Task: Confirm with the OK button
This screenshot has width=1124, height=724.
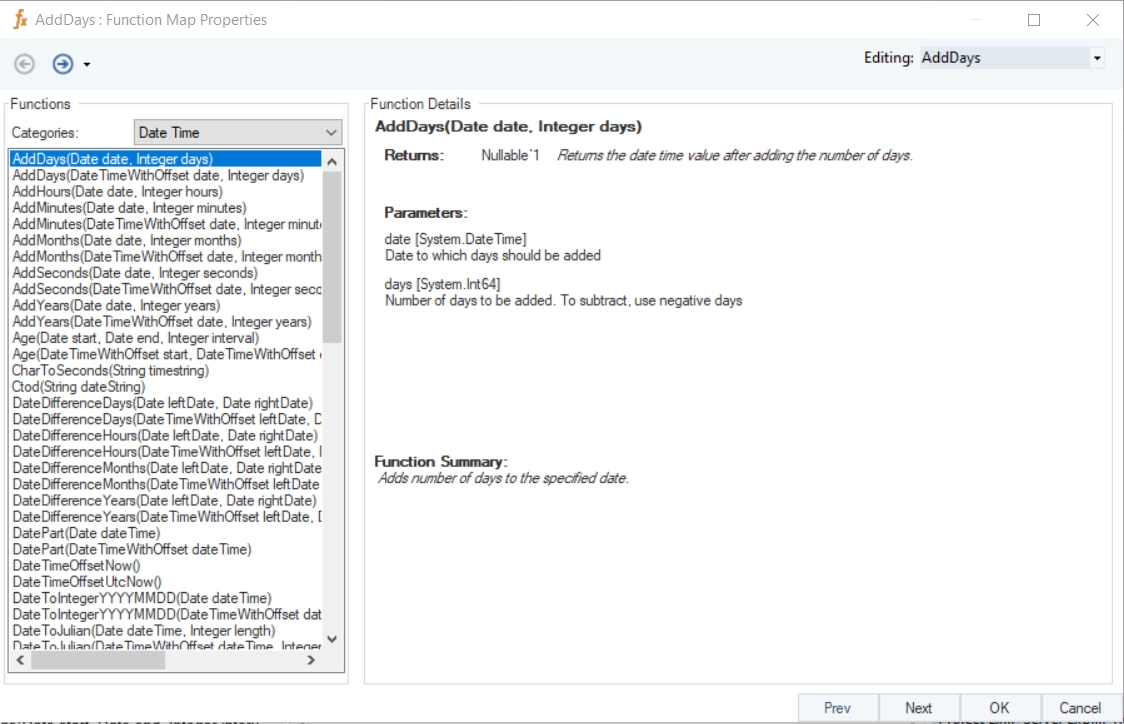Action: 999,708
